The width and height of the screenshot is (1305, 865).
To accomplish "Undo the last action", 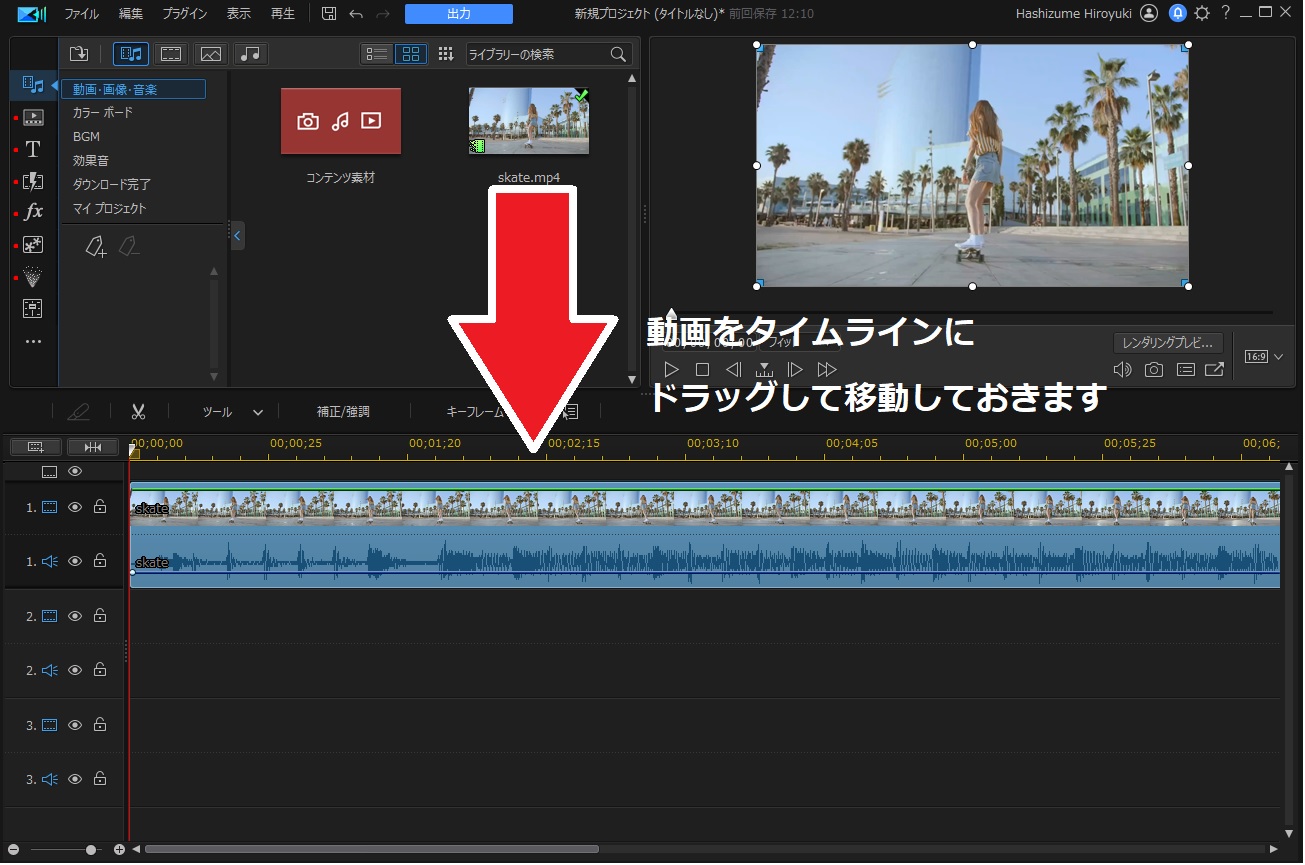I will point(356,14).
